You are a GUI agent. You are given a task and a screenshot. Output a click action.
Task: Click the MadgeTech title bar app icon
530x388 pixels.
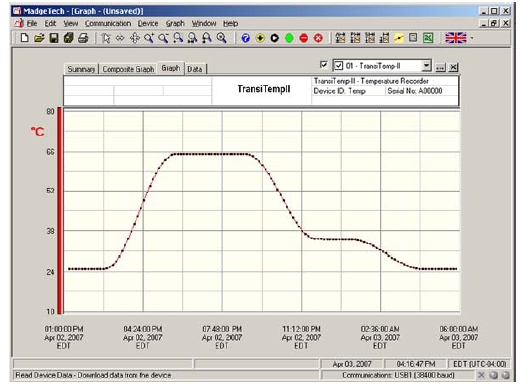click(x=17, y=11)
